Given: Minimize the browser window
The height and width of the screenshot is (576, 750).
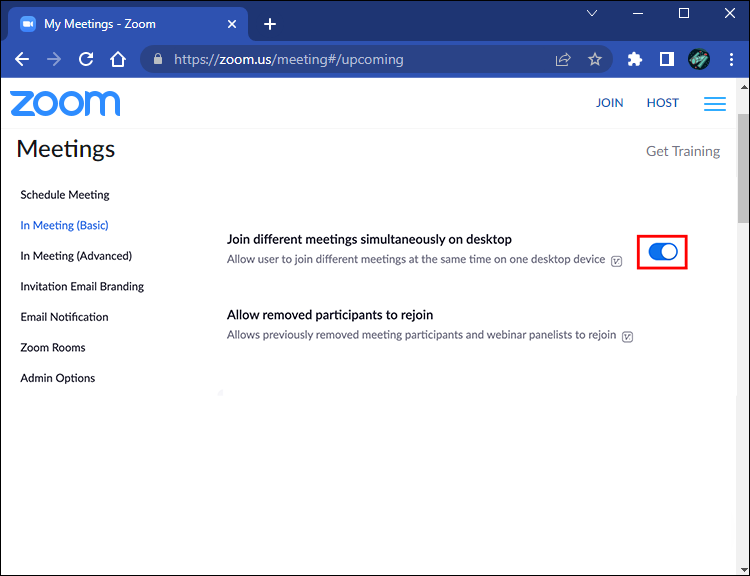Looking at the screenshot, I should pyautogui.click(x=638, y=13).
